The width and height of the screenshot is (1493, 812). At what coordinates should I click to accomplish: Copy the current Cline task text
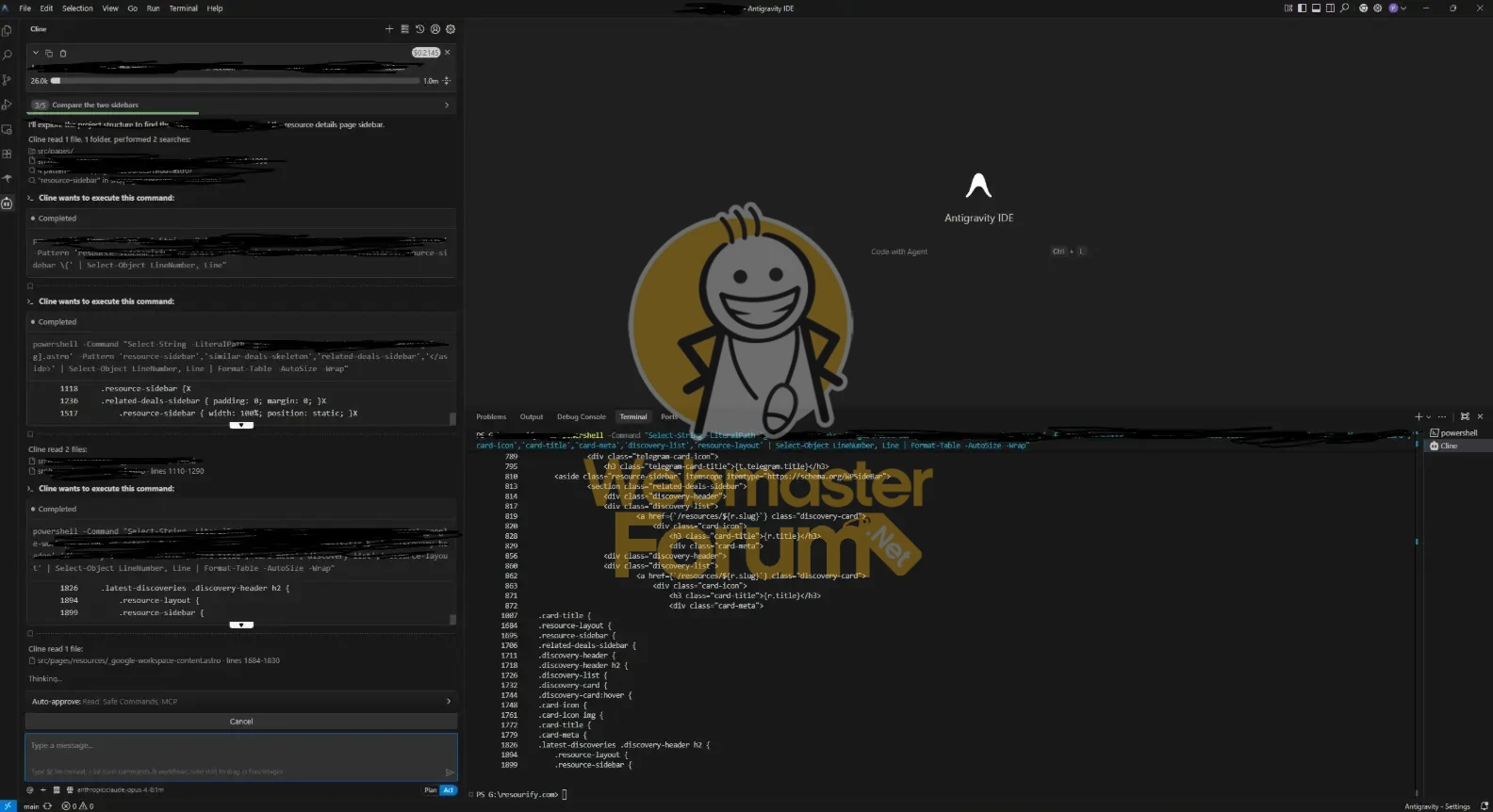[49, 53]
